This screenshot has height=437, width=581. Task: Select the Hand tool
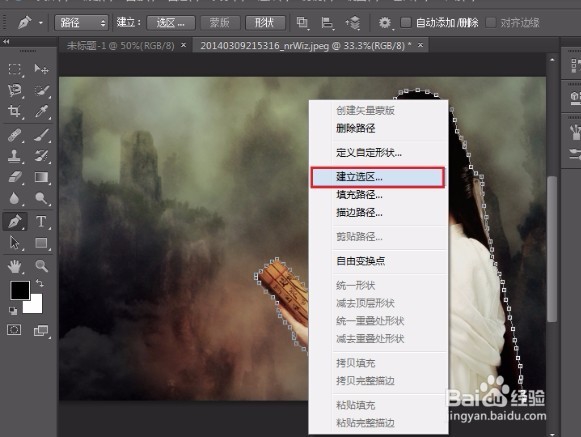click(14, 266)
